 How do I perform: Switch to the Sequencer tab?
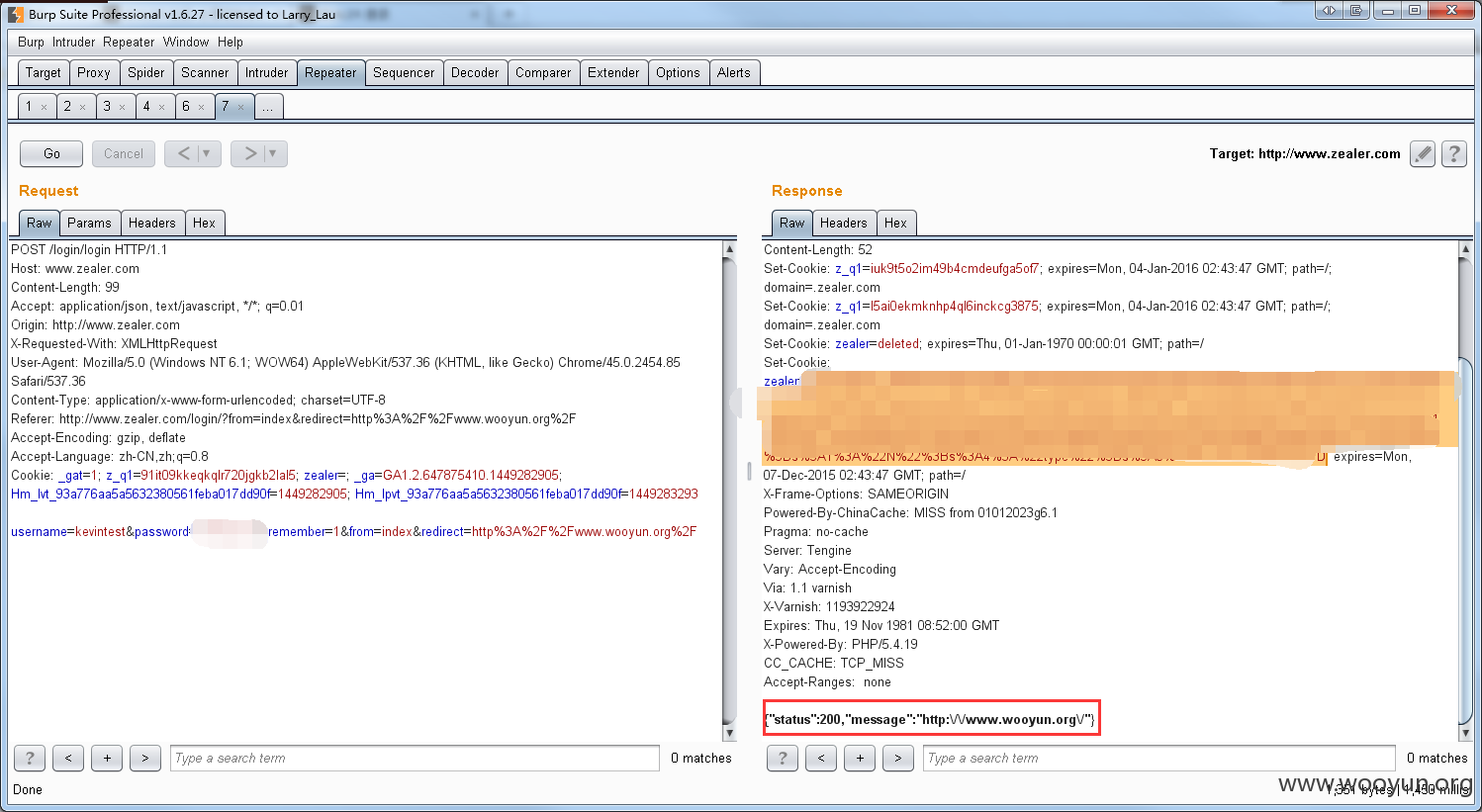[404, 72]
